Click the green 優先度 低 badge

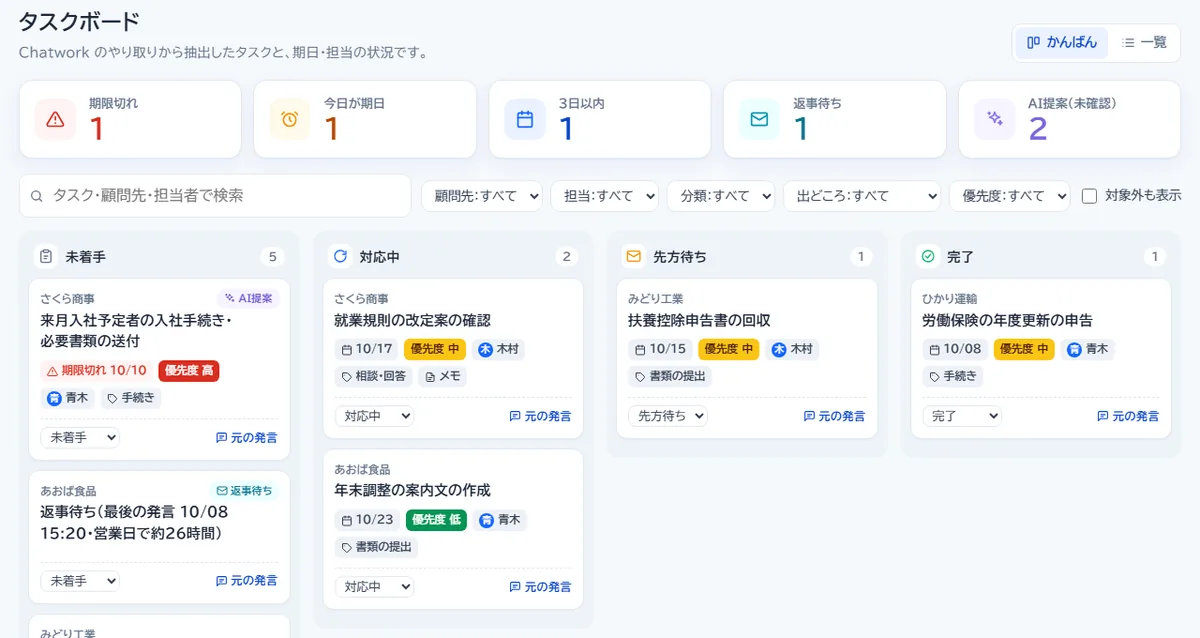coord(436,520)
